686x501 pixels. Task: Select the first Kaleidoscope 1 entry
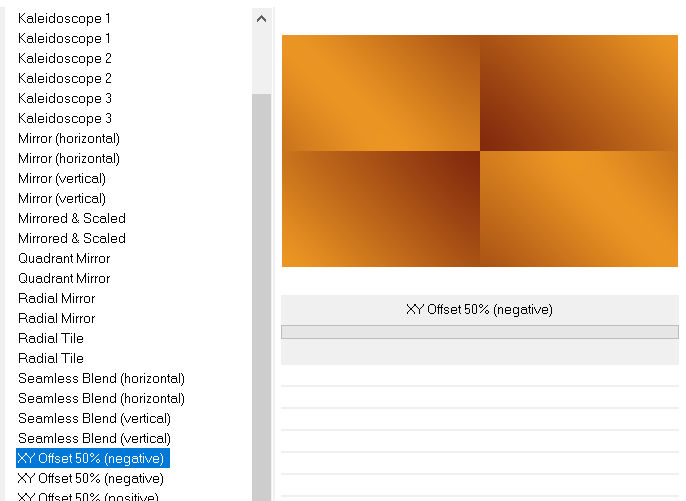click(x=64, y=18)
